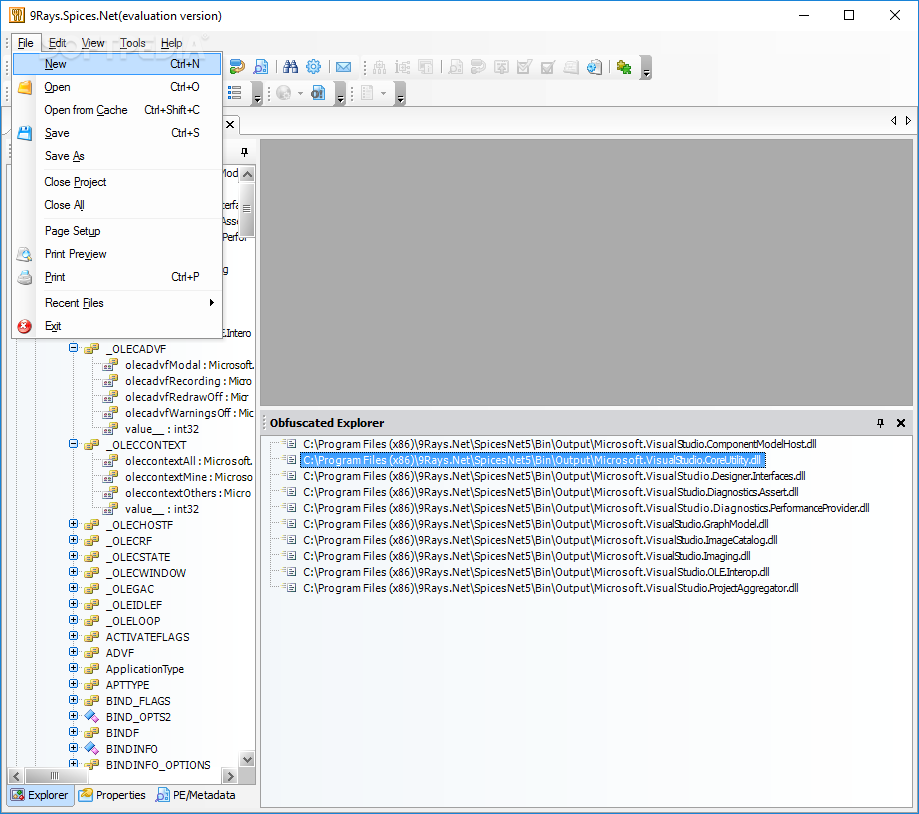Switch to the PE/Metadata tab
The height and width of the screenshot is (814, 919).
[196, 795]
